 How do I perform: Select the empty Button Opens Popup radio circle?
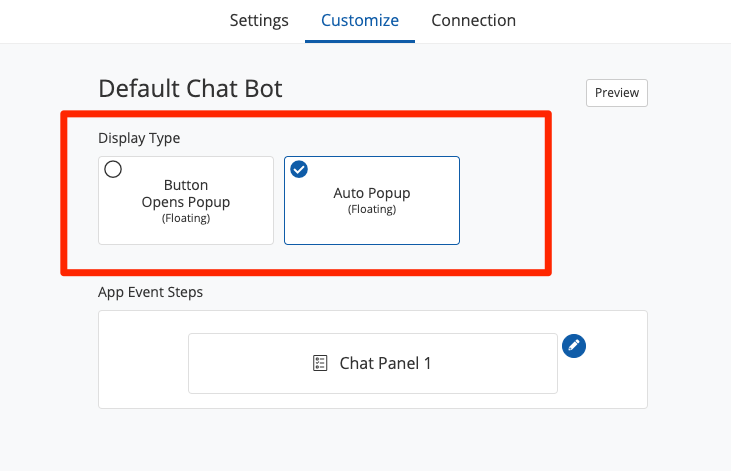[x=113, y=169]
